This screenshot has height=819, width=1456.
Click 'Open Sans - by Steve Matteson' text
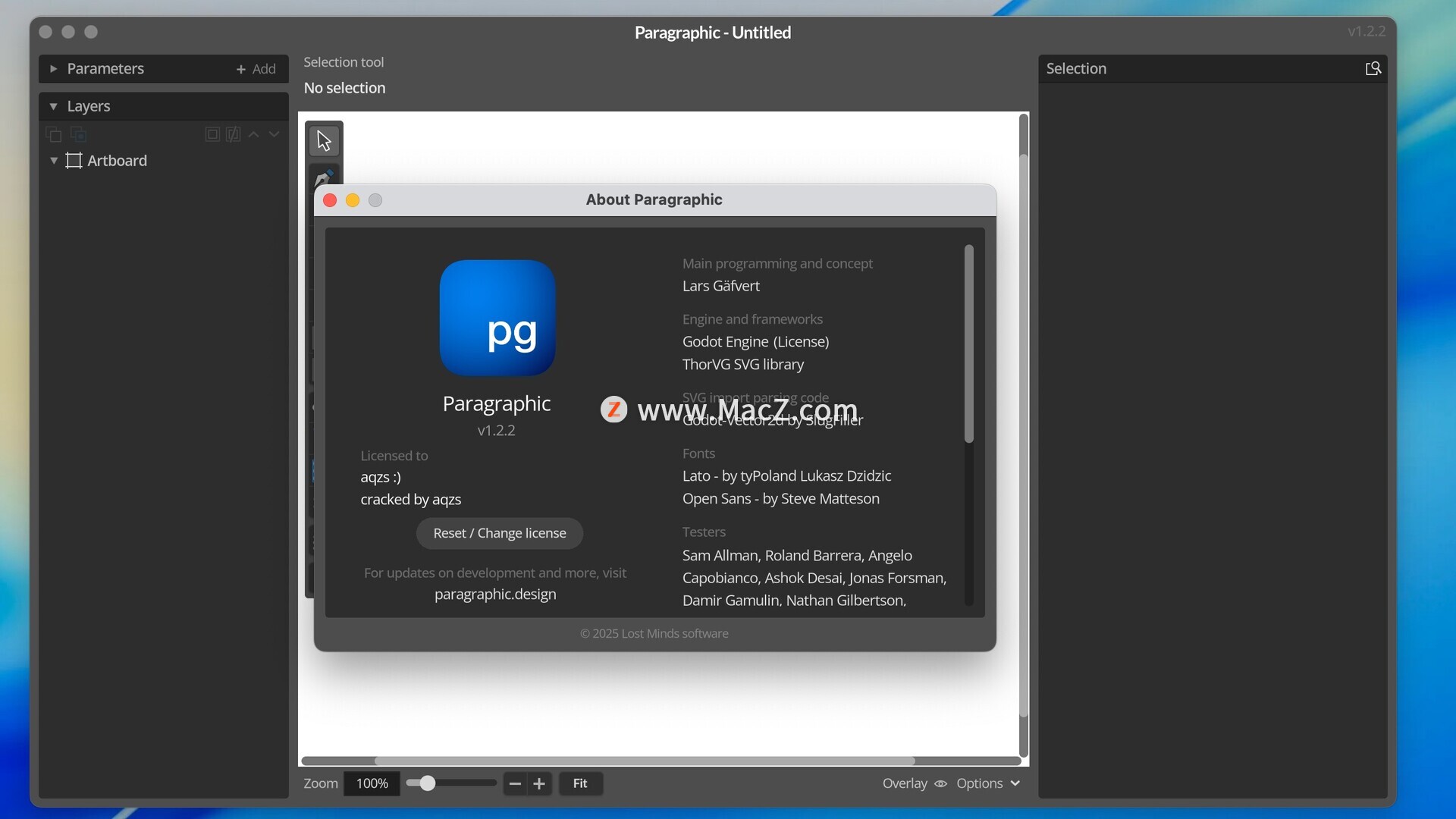781,498
